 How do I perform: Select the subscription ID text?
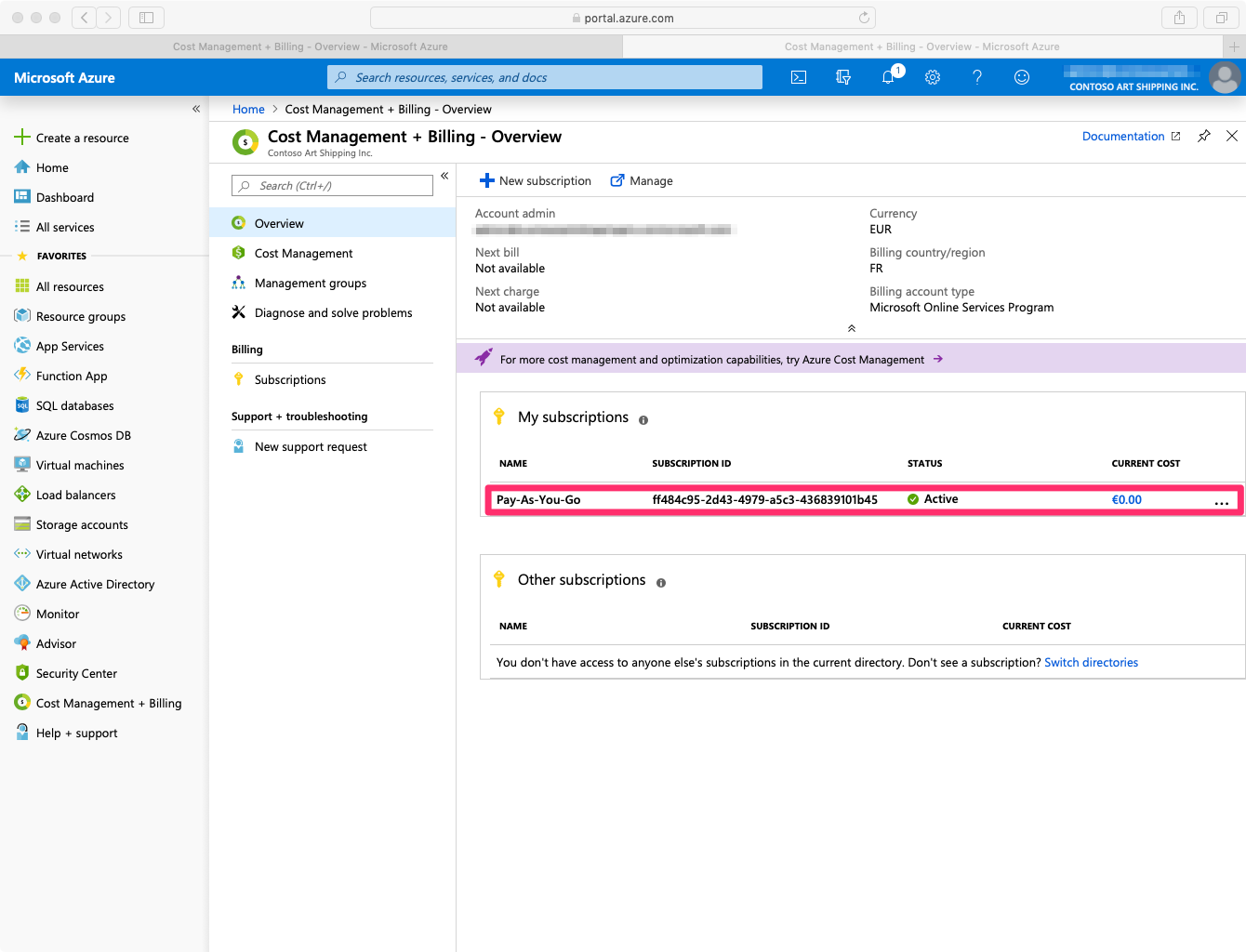click(x=764, y=499)
